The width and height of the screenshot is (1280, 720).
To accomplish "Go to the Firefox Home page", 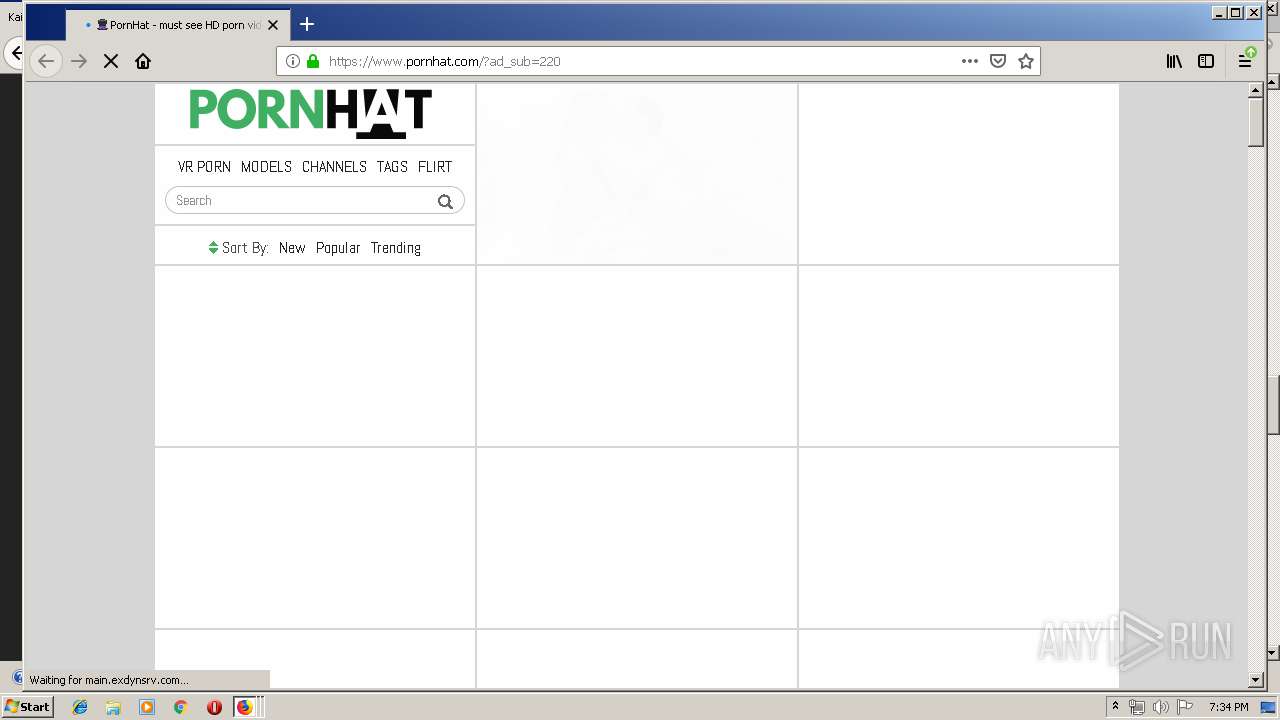I will point(143,61).
